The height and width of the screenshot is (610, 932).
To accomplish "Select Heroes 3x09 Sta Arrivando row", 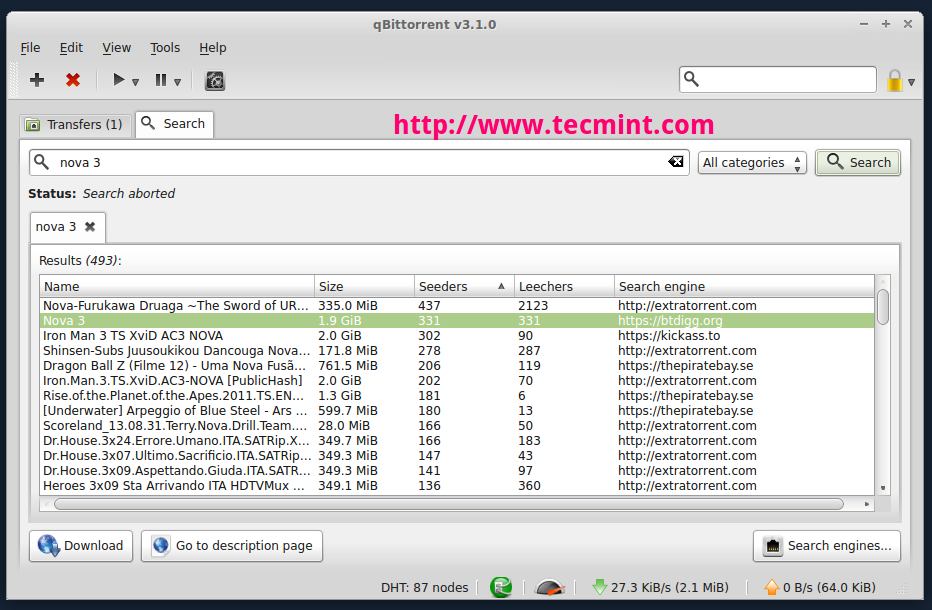I will [456, 486].
